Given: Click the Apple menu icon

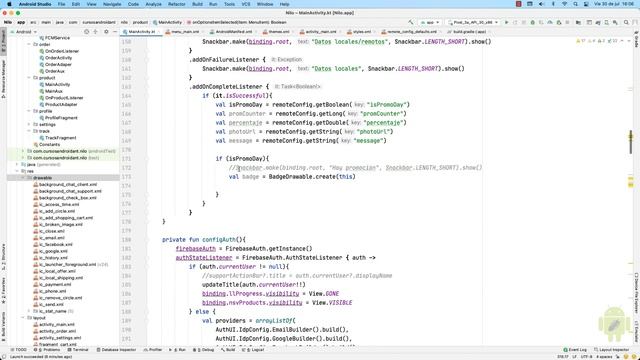Looking at the screenshot, I should coord(9,4).
